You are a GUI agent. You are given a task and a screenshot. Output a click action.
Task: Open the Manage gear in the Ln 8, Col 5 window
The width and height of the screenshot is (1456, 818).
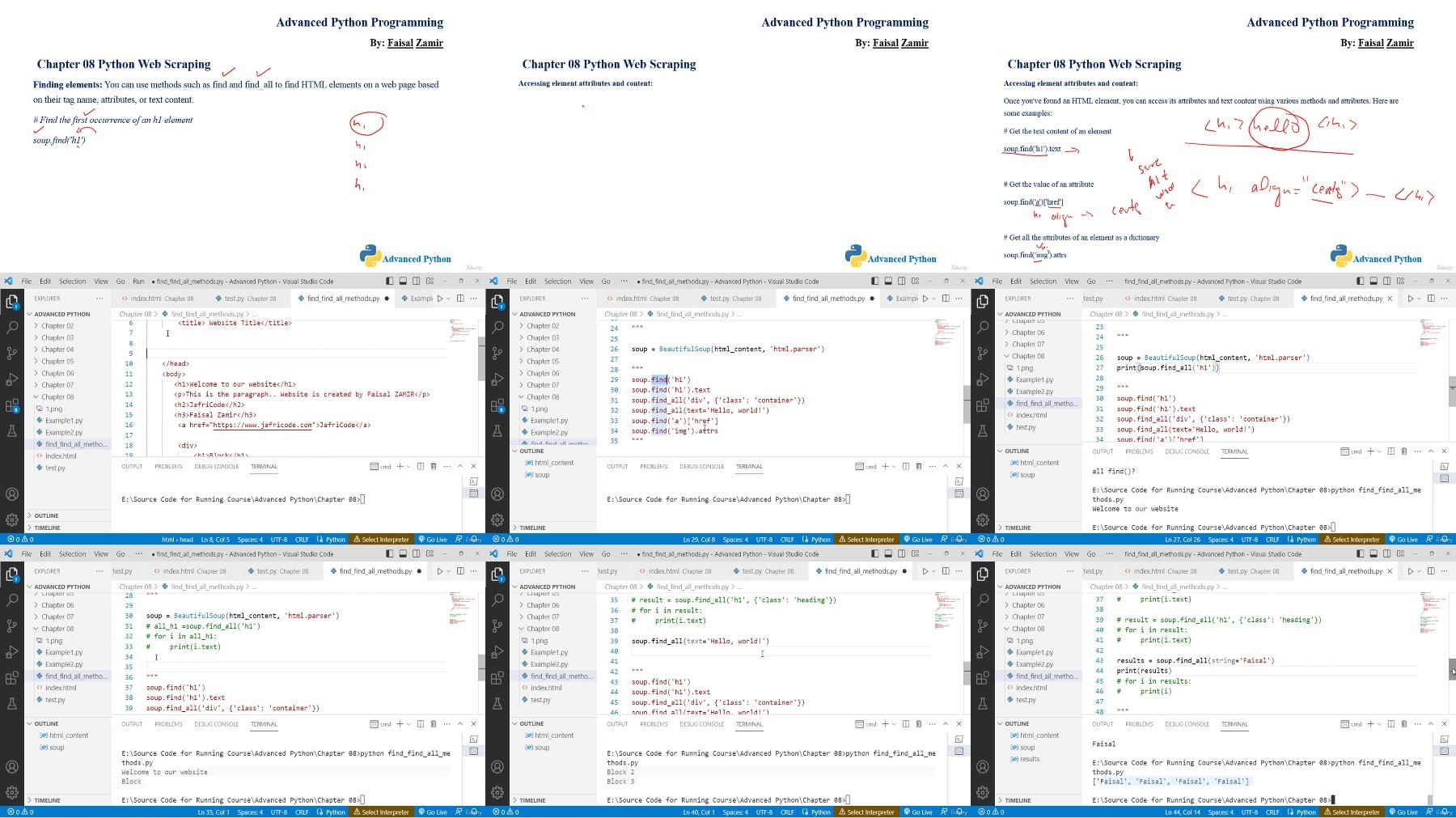tap(12, 519)
